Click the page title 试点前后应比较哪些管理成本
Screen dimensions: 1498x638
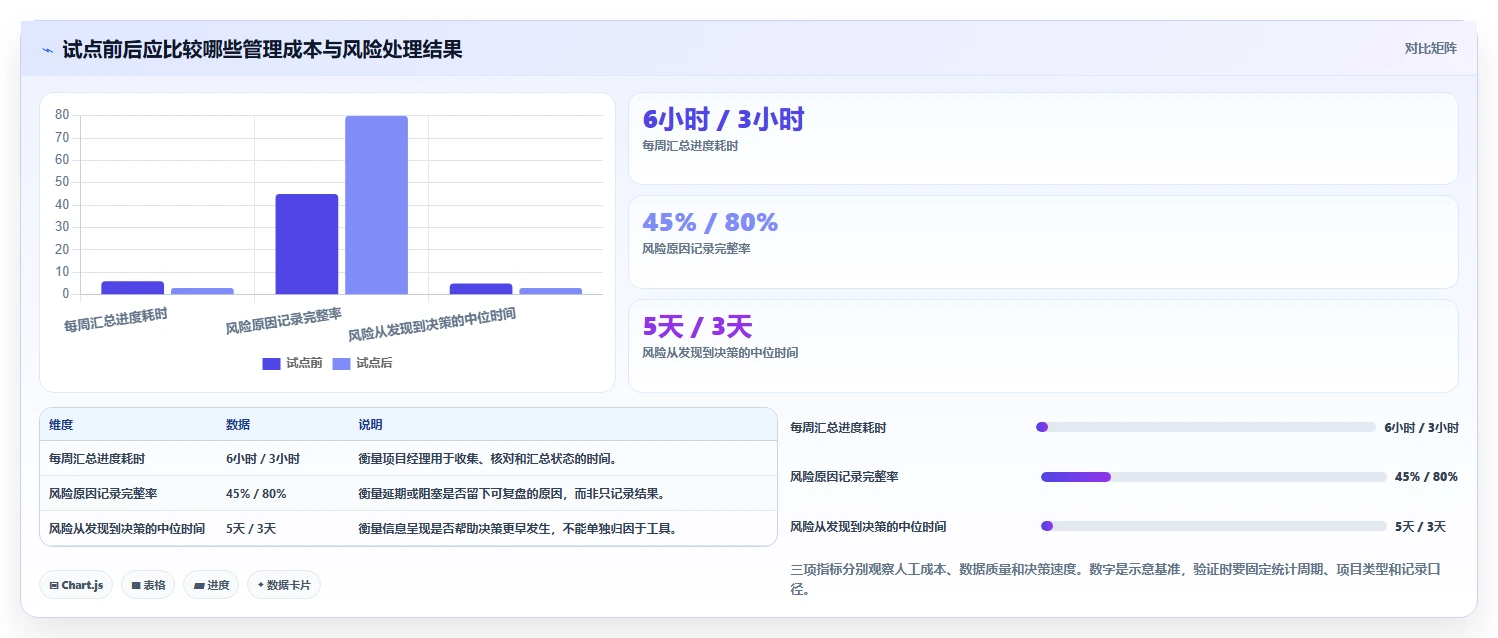(x=262, y=49)
